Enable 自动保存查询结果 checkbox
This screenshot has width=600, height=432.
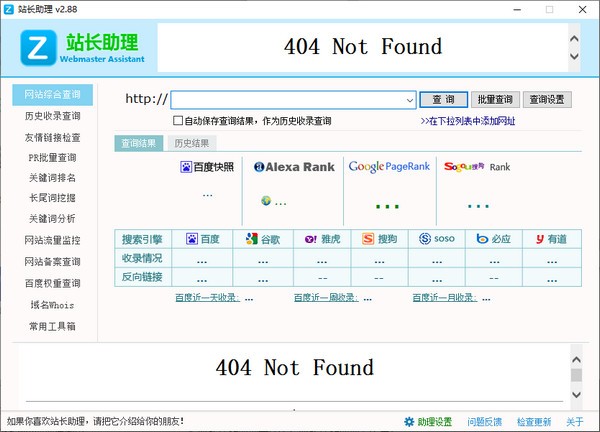point(177,120)
